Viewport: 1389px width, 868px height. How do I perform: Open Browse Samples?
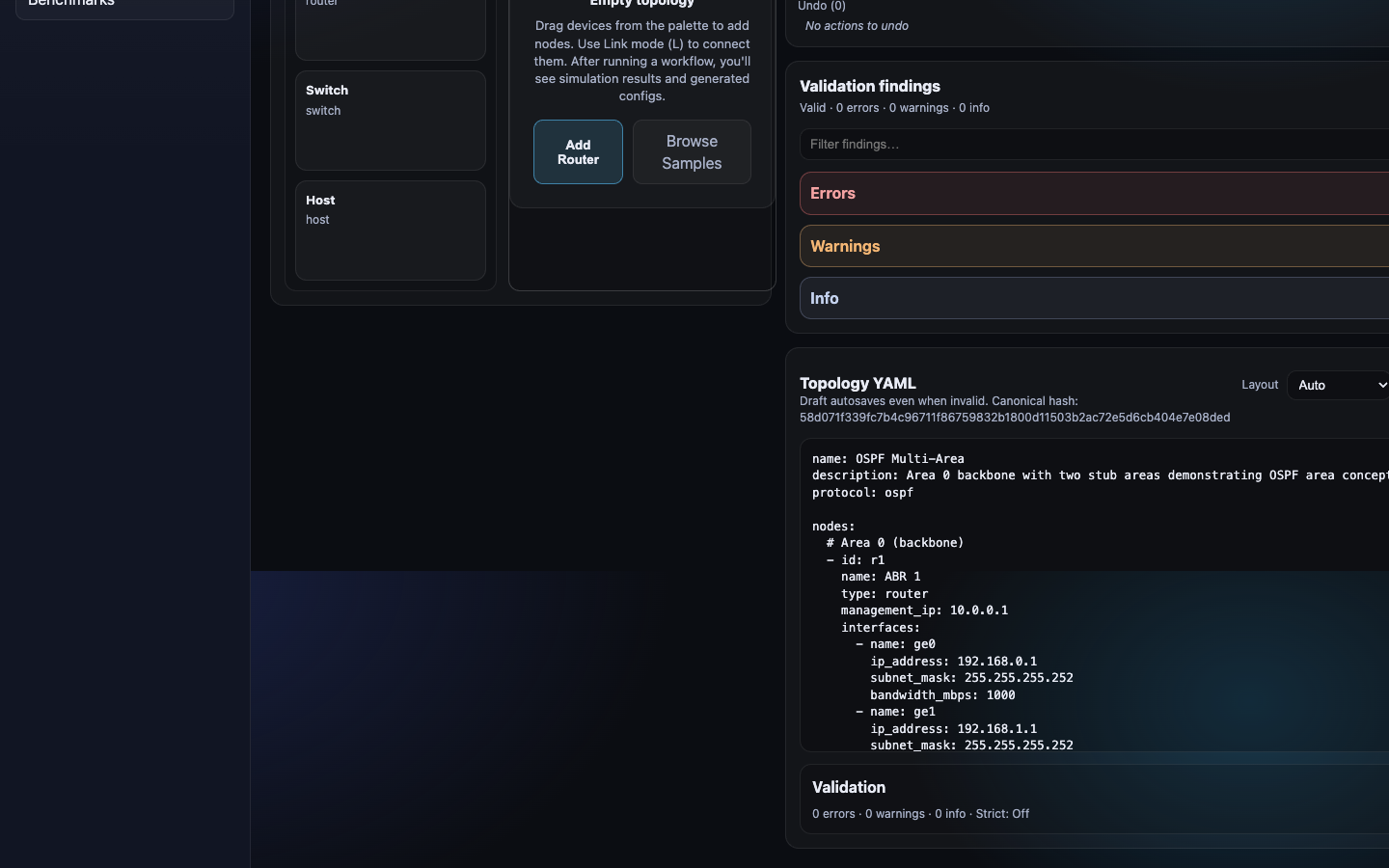pyautogui.click(x=692, y=151)
